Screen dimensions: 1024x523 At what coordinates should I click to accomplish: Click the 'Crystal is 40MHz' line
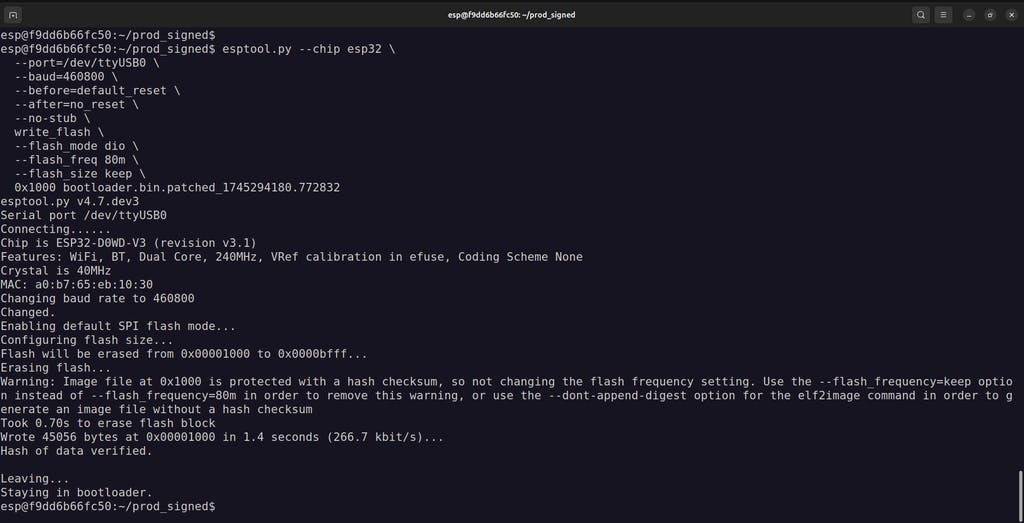click(56, 270)
